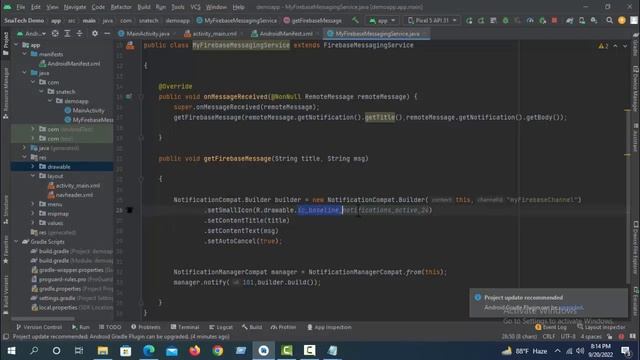Click the warnings indicator in editor corner
The image size is (640, 360).
[603, 46]
